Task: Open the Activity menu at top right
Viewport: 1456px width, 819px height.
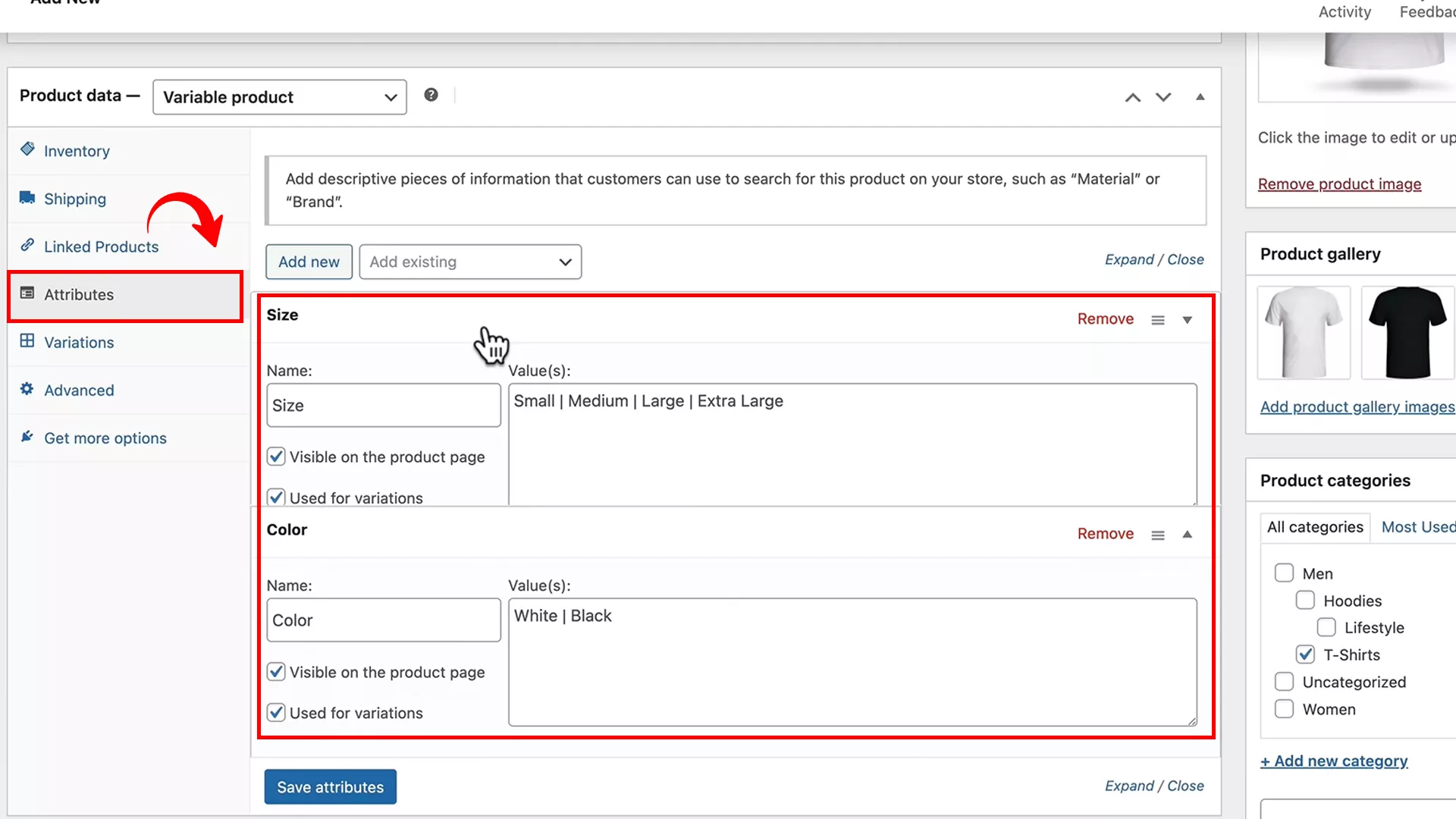Action: click(x=1344, y=11)
